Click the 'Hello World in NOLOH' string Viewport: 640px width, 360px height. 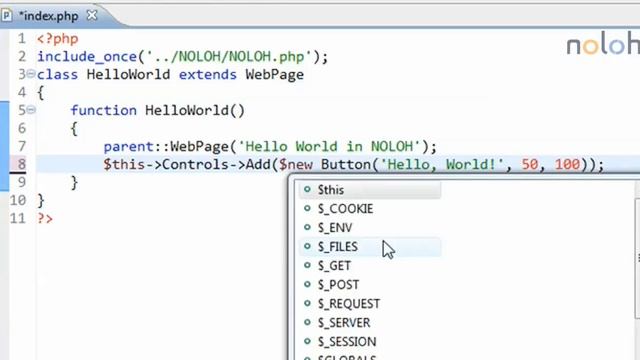click(329, 147)
